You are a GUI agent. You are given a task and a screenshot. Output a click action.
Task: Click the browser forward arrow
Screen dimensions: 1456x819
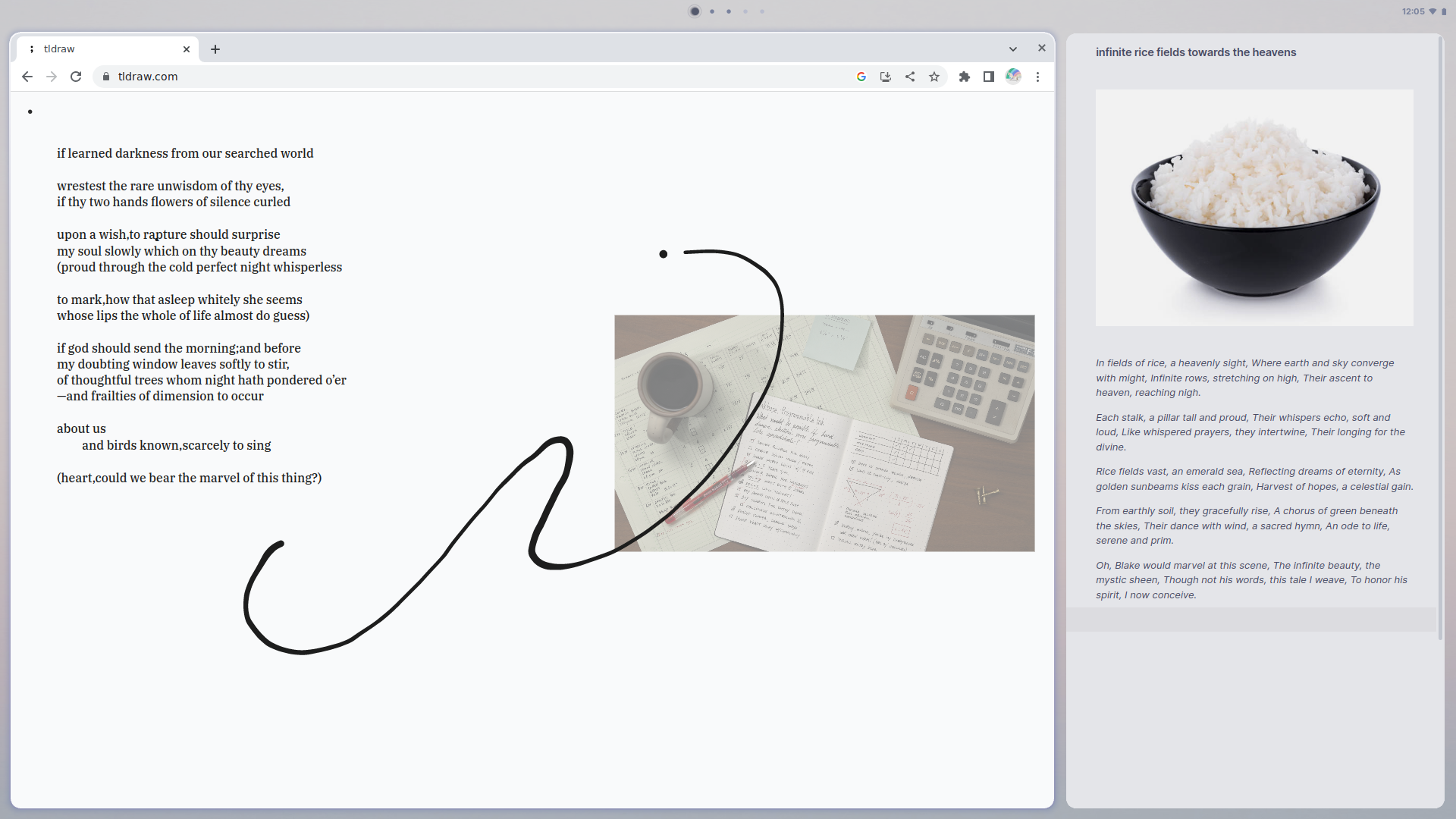52,77
